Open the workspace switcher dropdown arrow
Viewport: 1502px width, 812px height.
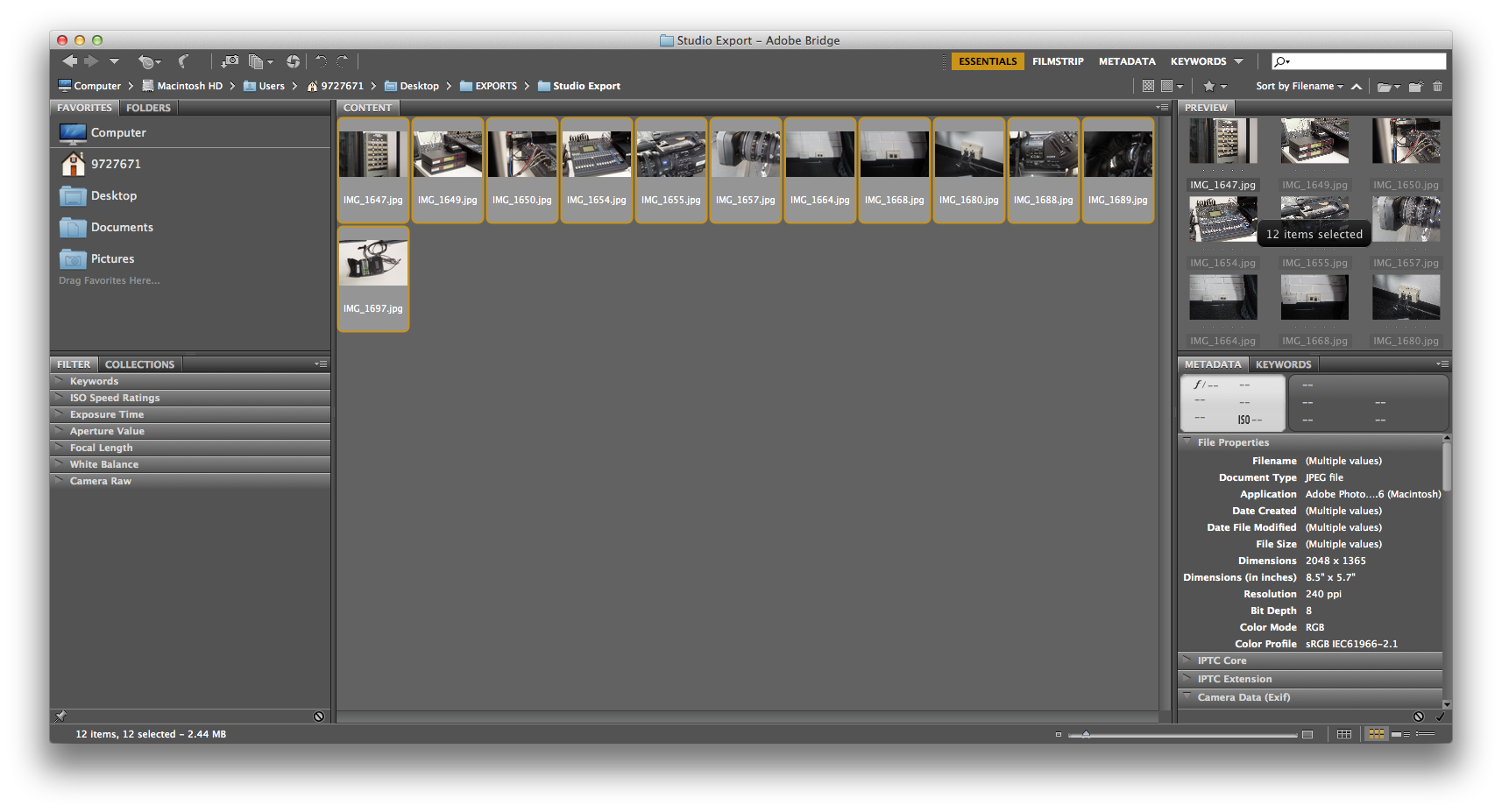point(1238,61)
